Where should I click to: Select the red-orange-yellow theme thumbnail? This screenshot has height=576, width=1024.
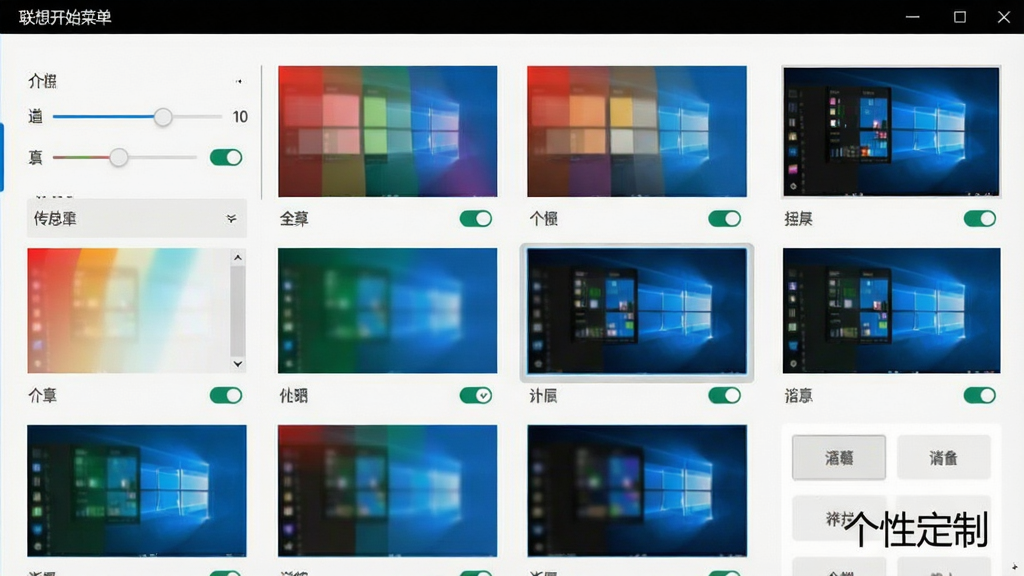click(637, 131)
